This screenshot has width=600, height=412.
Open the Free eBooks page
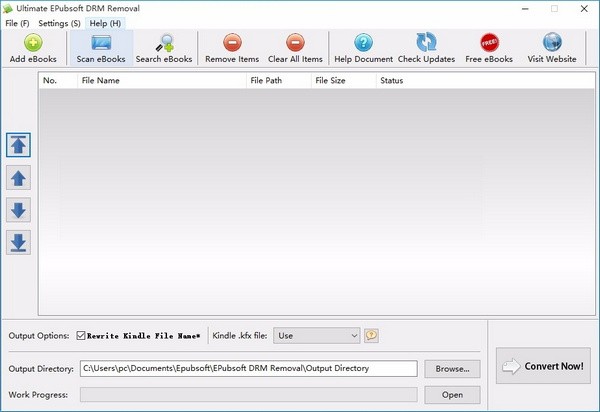coord(489,43)
